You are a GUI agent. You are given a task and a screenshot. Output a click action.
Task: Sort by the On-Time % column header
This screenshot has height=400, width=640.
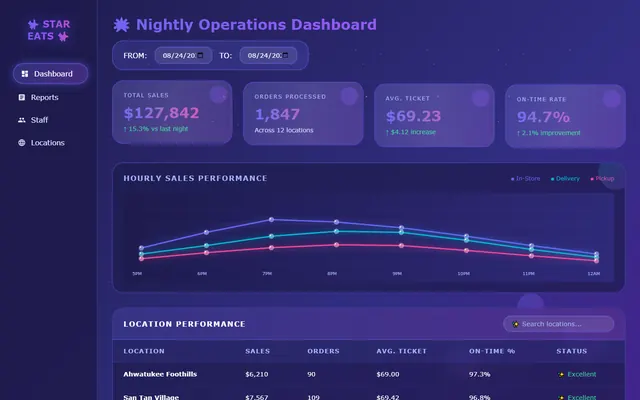(x=492, y=351)
